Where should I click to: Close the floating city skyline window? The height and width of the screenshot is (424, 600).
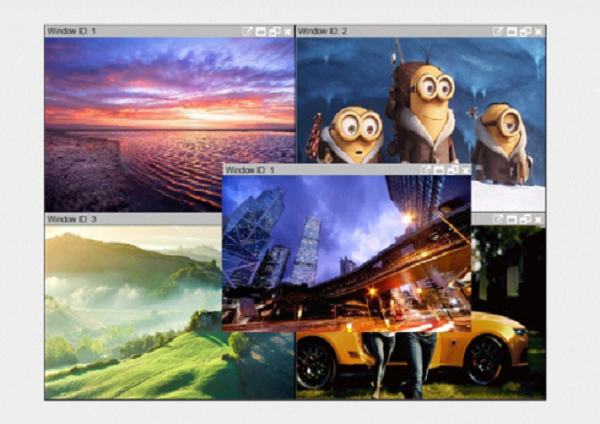[x=465, y=171]
